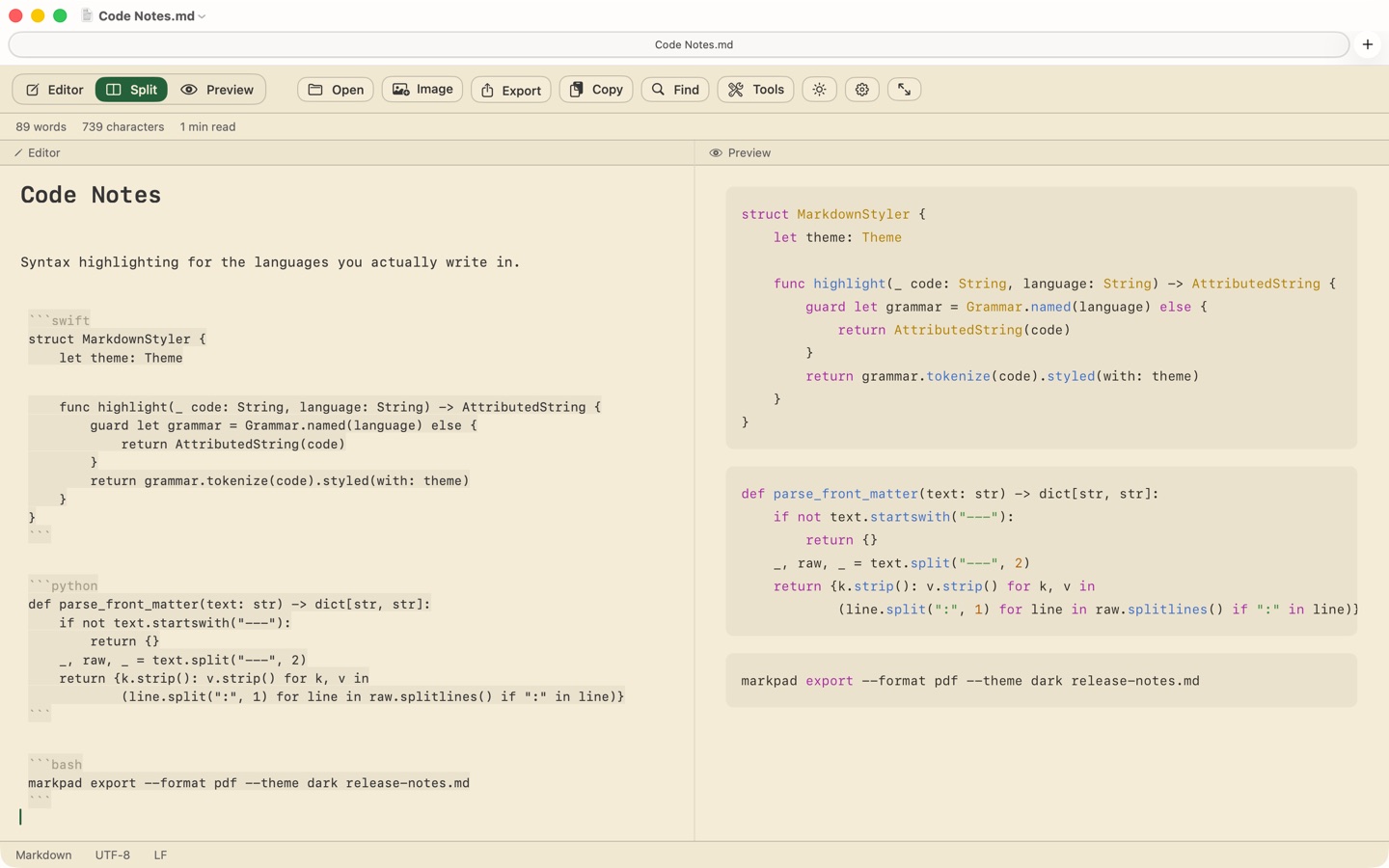Insert an image via Image button

[x=422, y=90]
